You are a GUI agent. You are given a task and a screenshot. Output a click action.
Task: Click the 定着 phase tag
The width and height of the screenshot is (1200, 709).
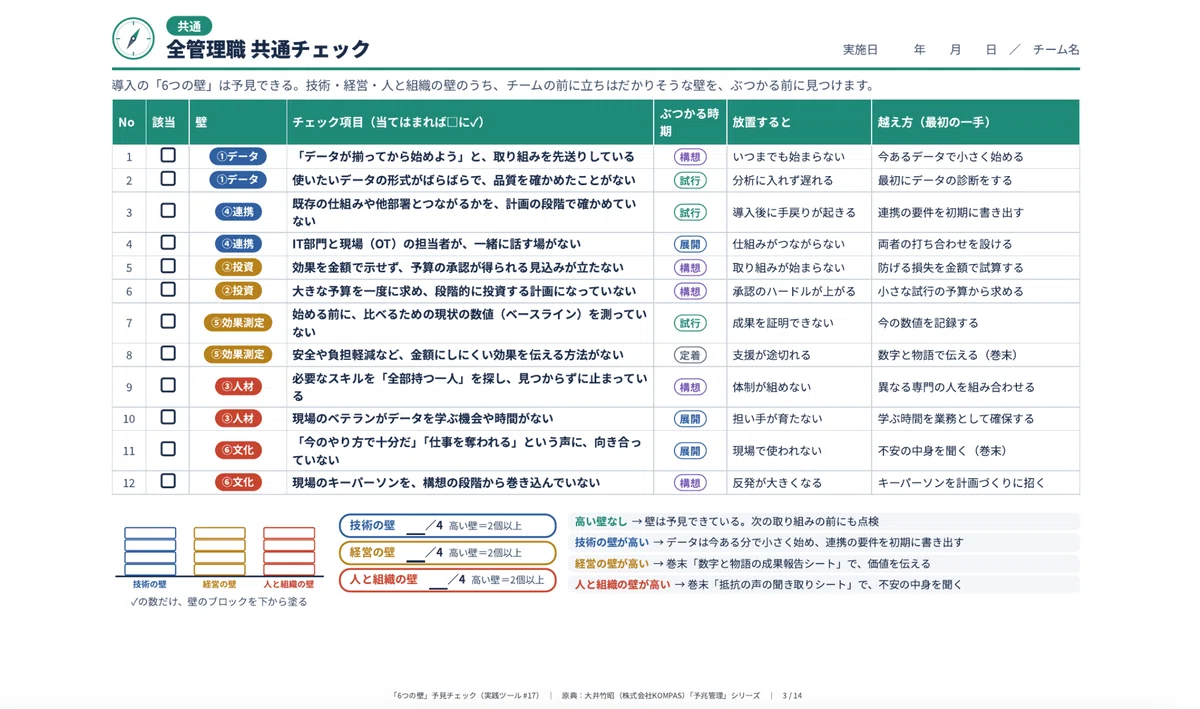pyautogui.click(x=690, y=355)
